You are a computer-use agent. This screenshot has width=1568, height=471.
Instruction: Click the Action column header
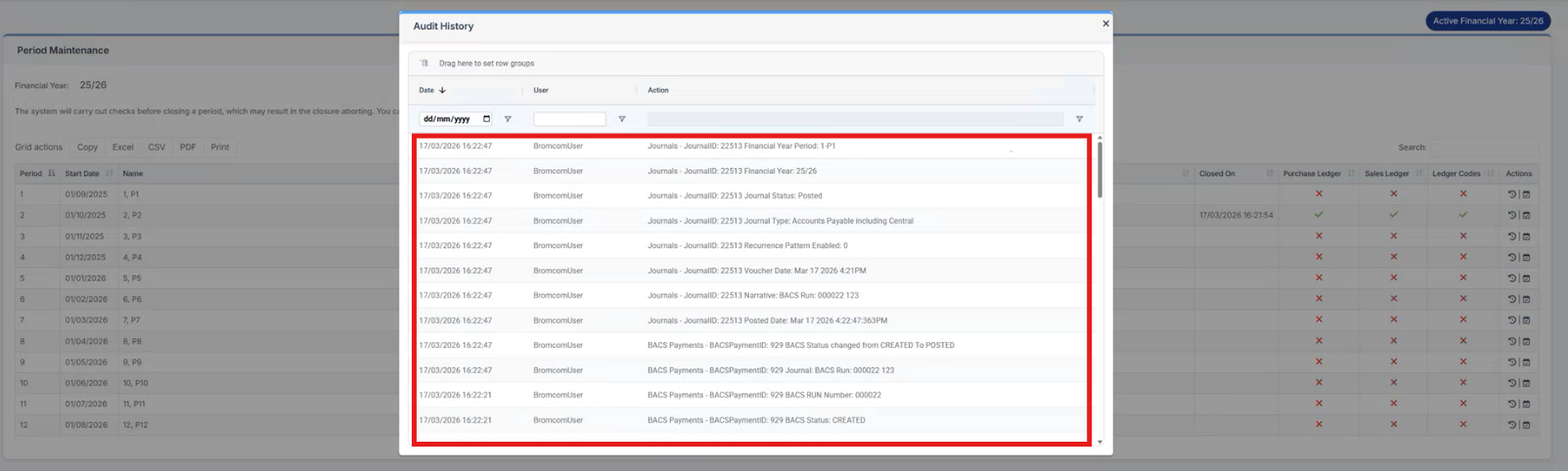point(658,90)
